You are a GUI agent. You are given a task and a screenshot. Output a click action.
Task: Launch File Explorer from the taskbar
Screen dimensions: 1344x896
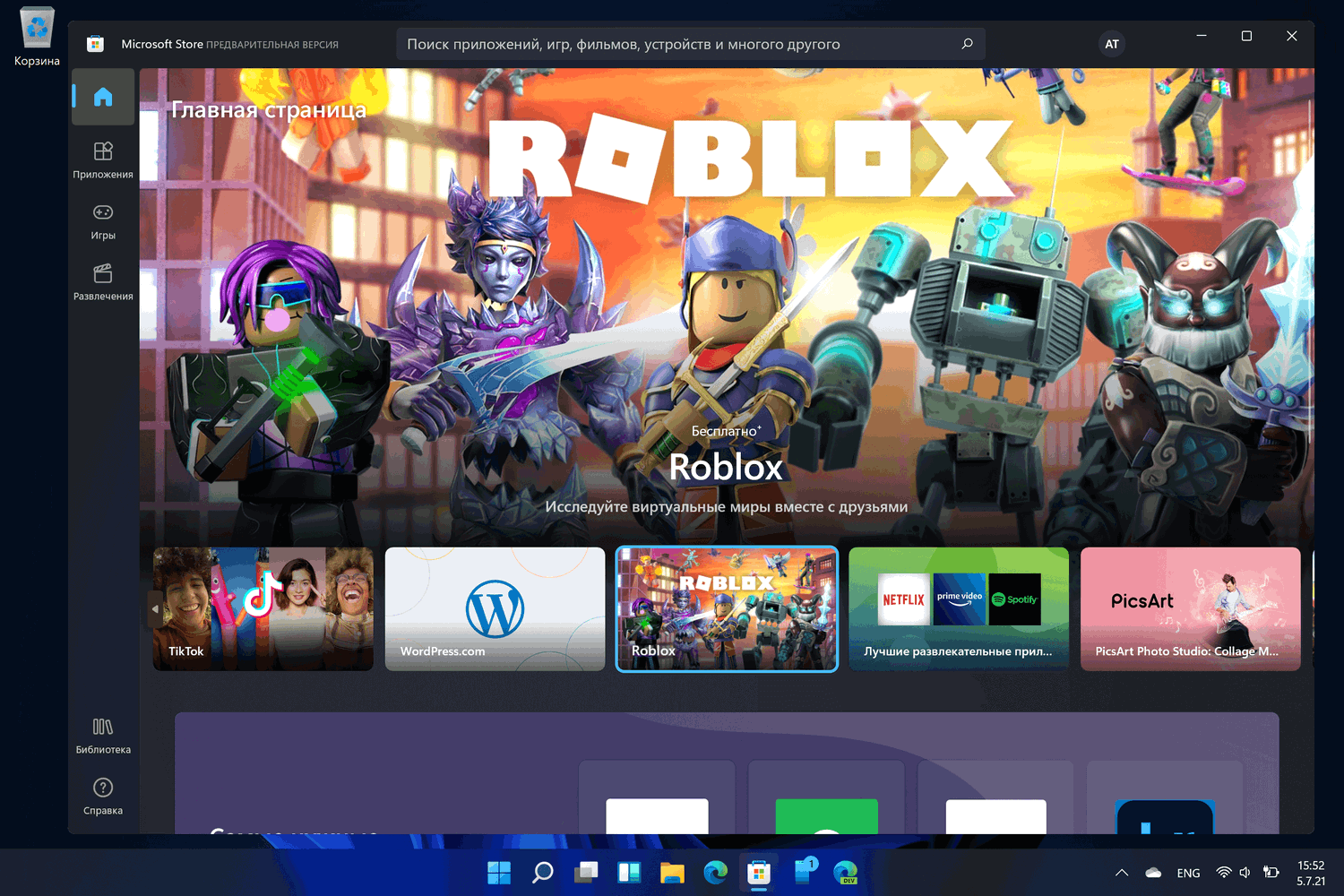point(672,873)
